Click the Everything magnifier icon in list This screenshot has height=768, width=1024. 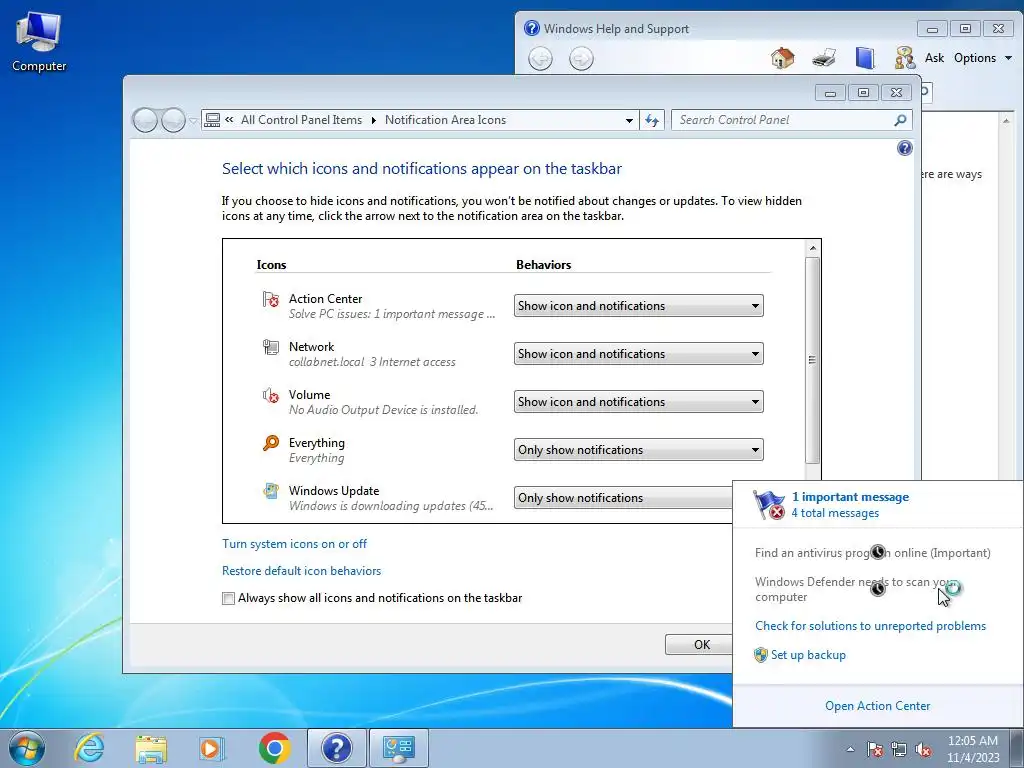(x=270, y=443)
